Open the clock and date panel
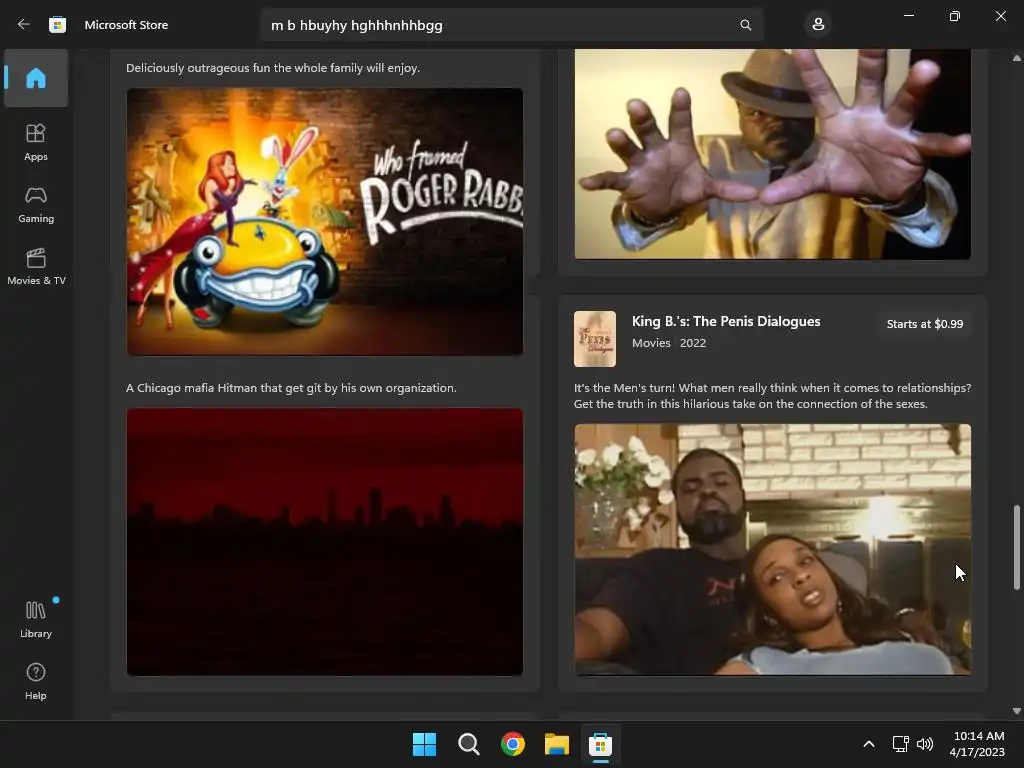Image resolution: width=1024 pixels, height=768 pixels. 977,744
